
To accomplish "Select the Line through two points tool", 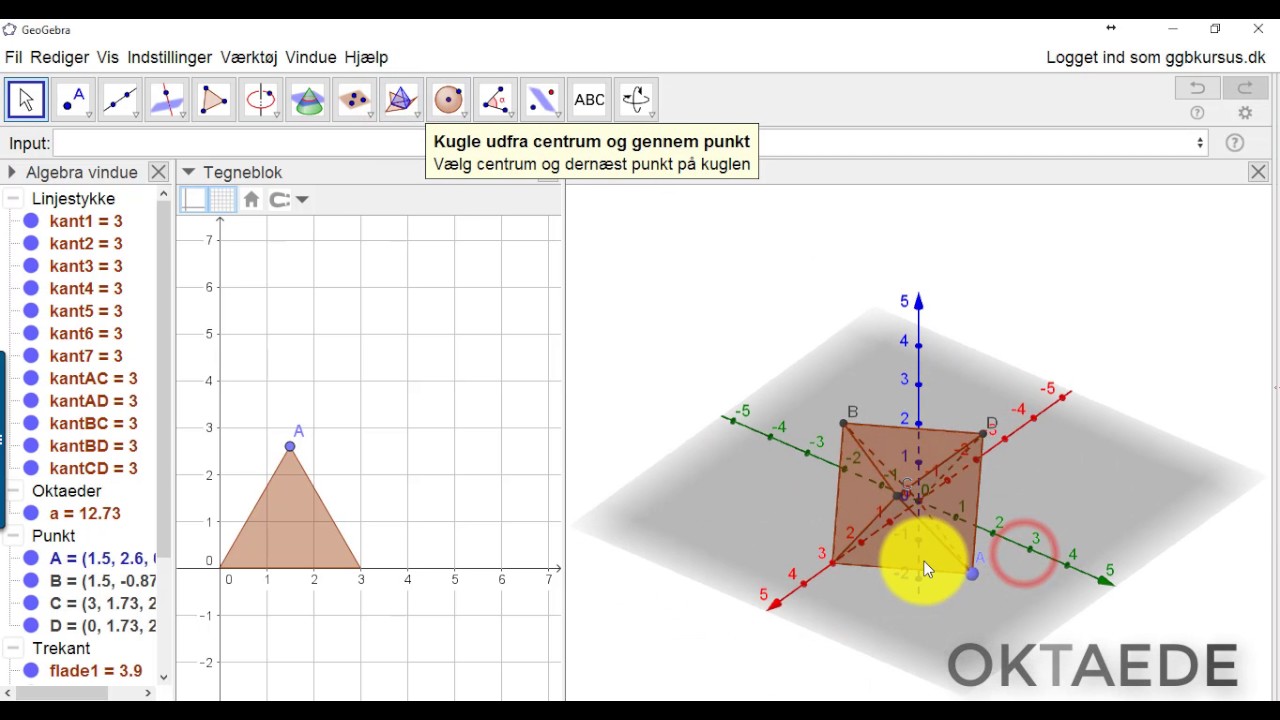I will pyautogui.click(x=120, y=100).
